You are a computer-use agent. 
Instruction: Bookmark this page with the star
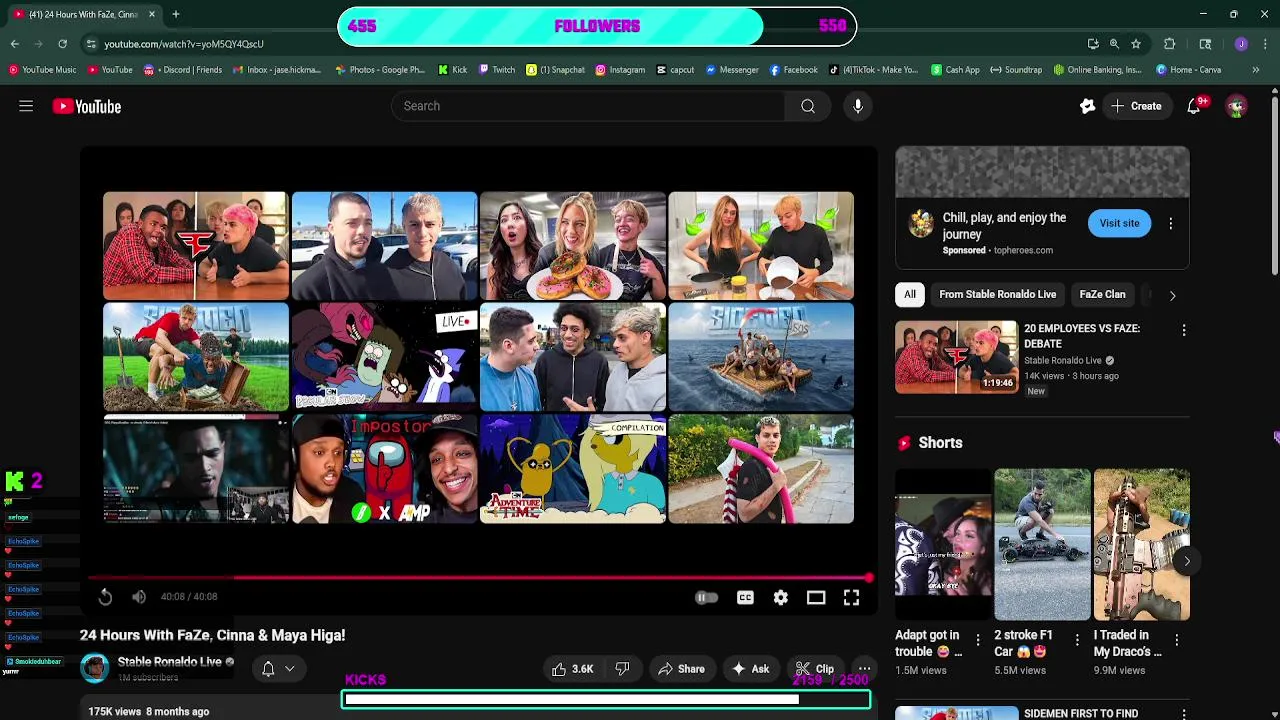(1136, 44)
